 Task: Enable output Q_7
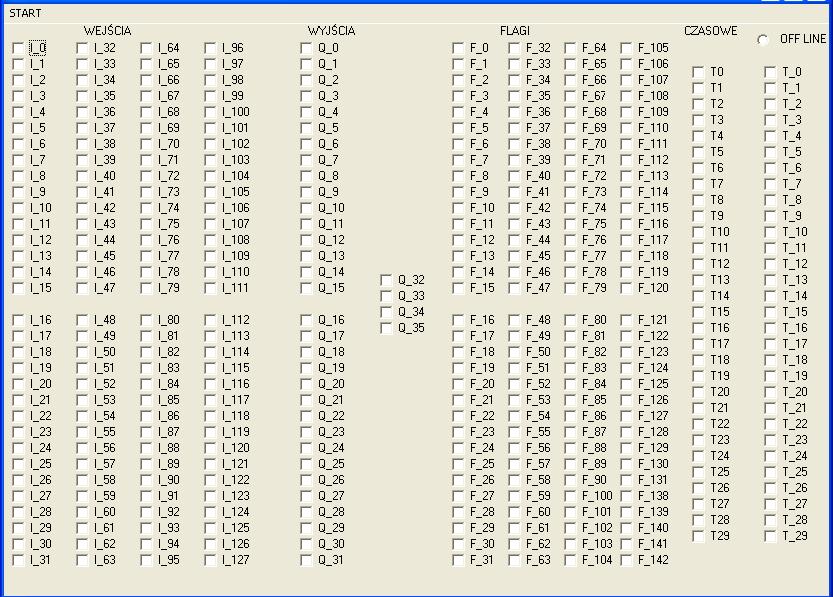coord(306,160)
